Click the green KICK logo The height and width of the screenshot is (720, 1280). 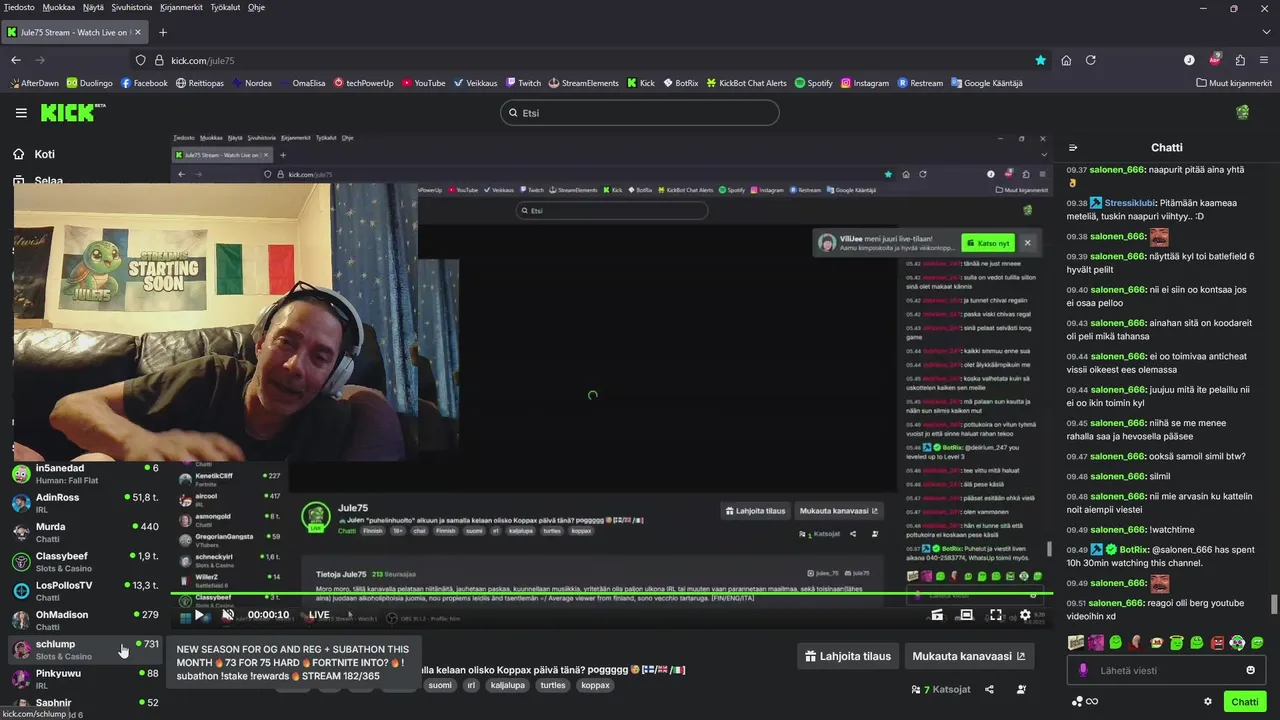click(x=73, y=112)
